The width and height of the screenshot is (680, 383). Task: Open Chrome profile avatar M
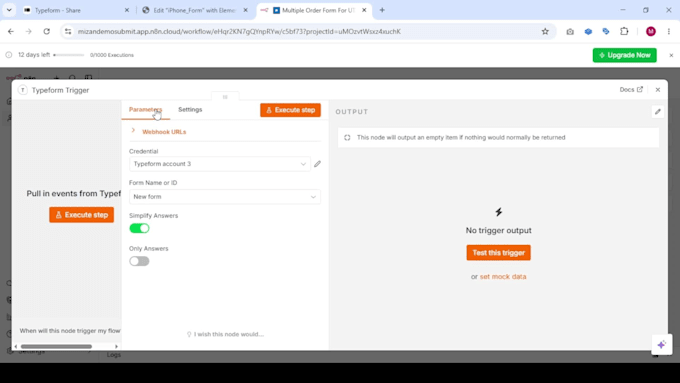pos(651,31)
